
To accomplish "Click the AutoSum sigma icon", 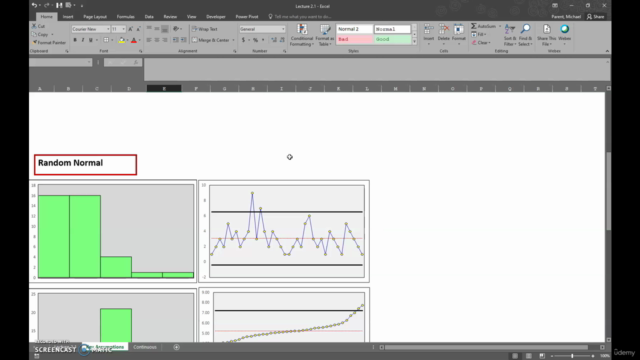I will [473, 26].
